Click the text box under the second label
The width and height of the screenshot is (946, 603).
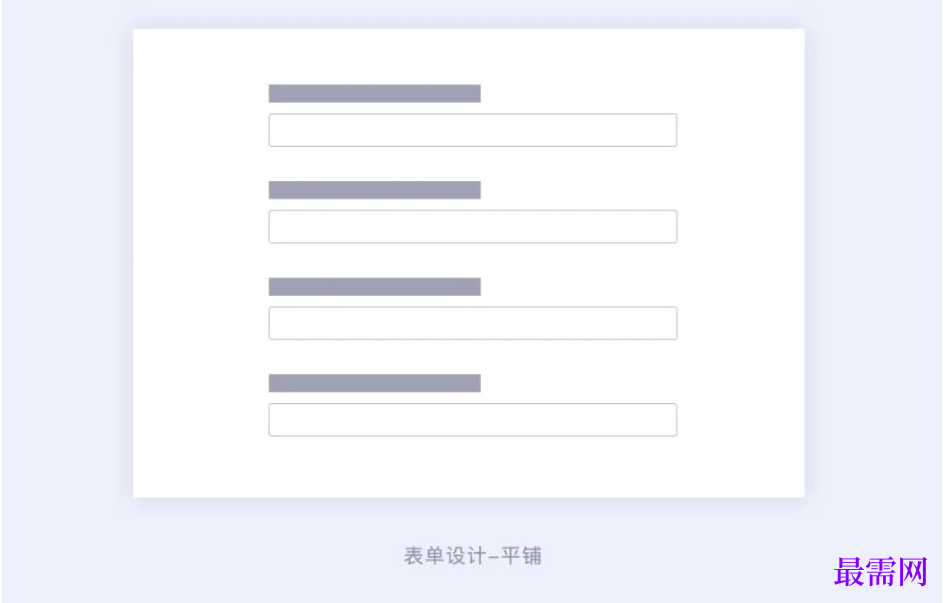[472, 226]
